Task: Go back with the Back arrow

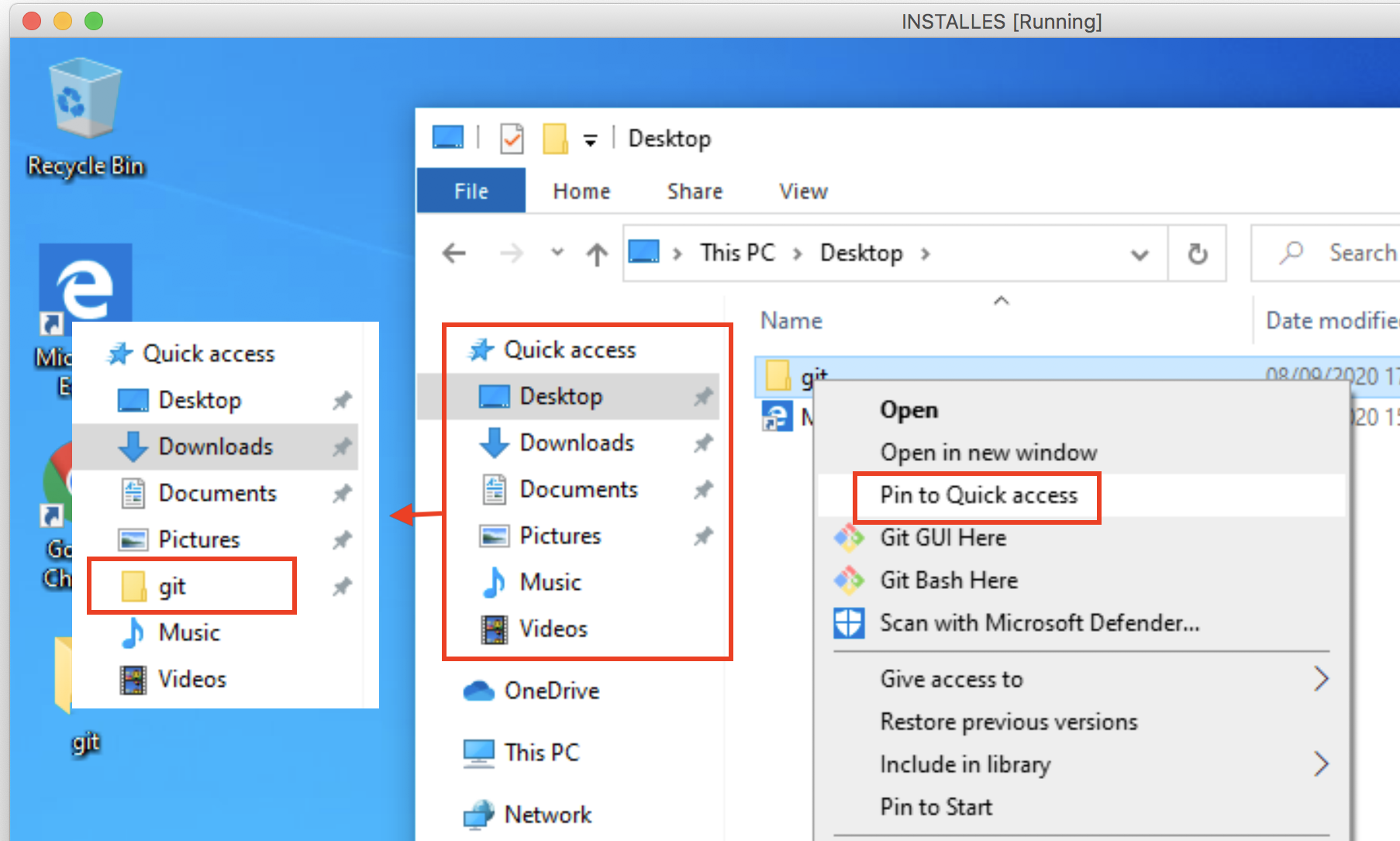Action: [x=454, y=253]
